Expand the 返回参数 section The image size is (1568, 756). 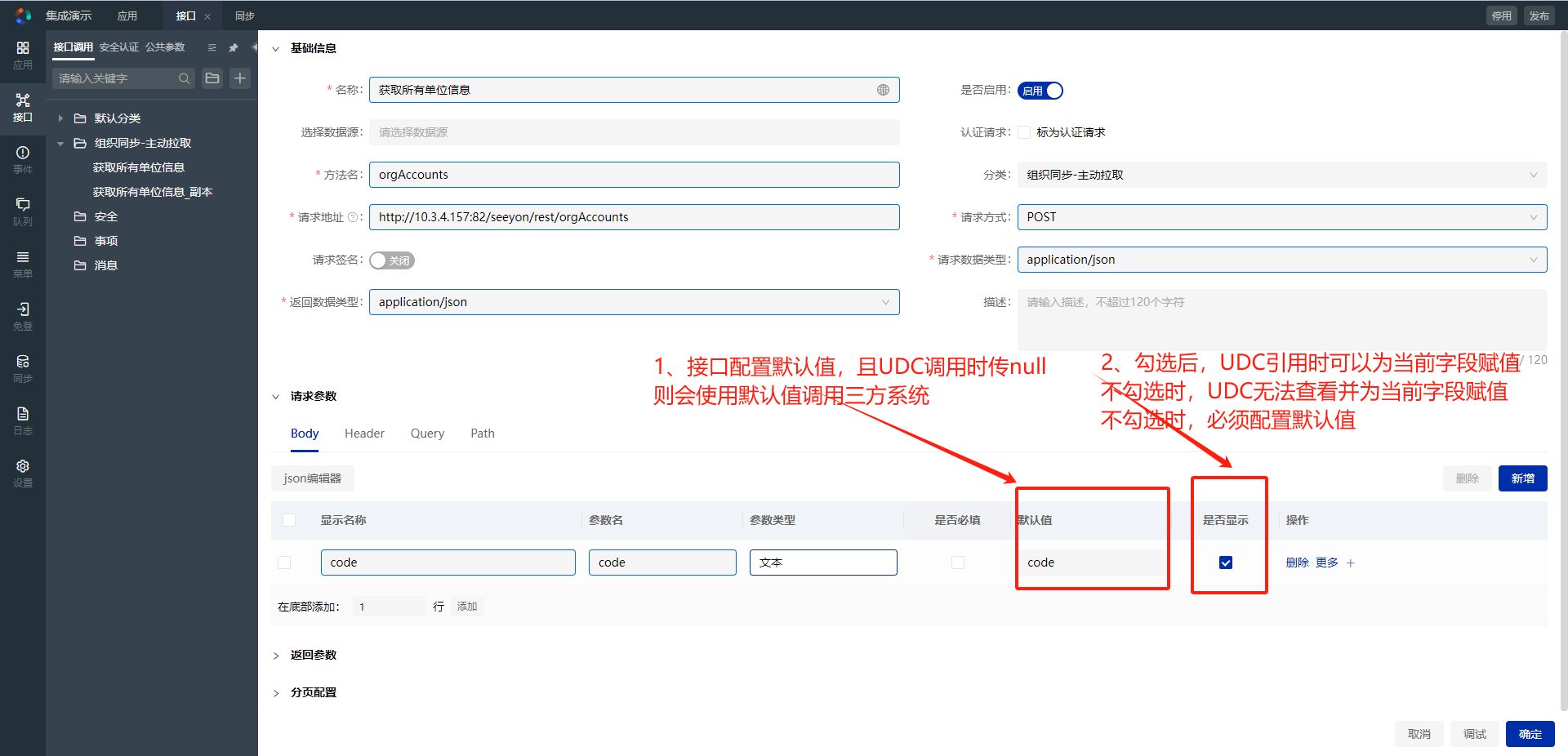[x=275, y=656]
